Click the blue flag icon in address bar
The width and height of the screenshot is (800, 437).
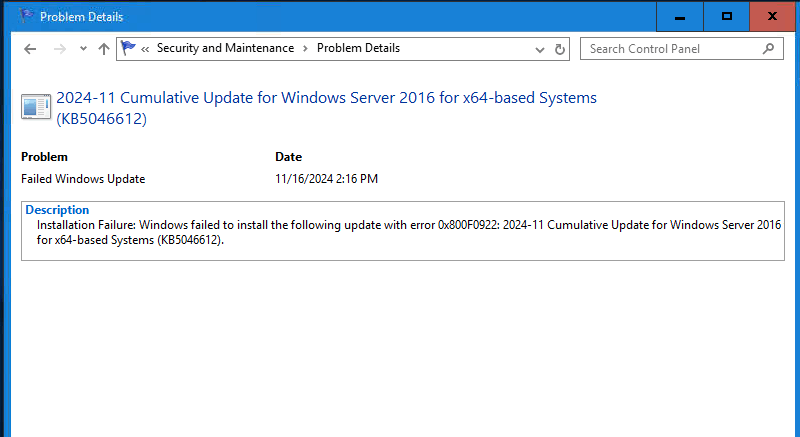(128, 48)
